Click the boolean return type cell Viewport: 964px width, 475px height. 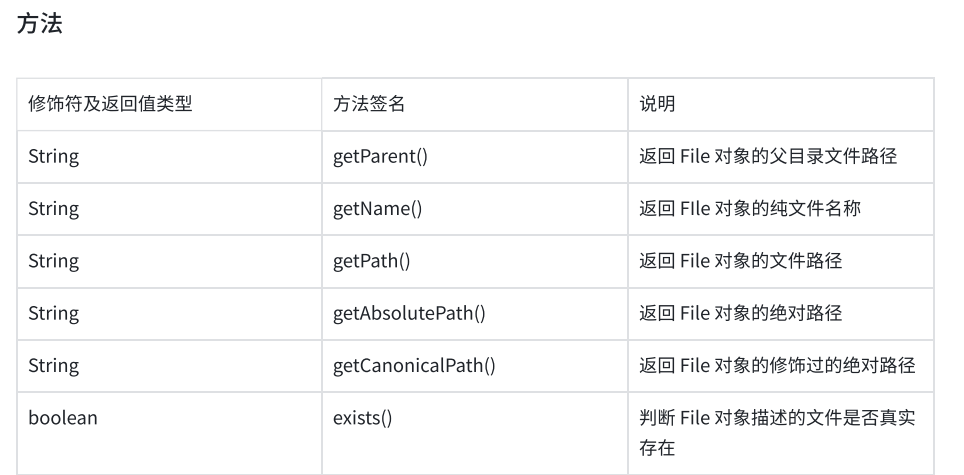pos(62,418)
